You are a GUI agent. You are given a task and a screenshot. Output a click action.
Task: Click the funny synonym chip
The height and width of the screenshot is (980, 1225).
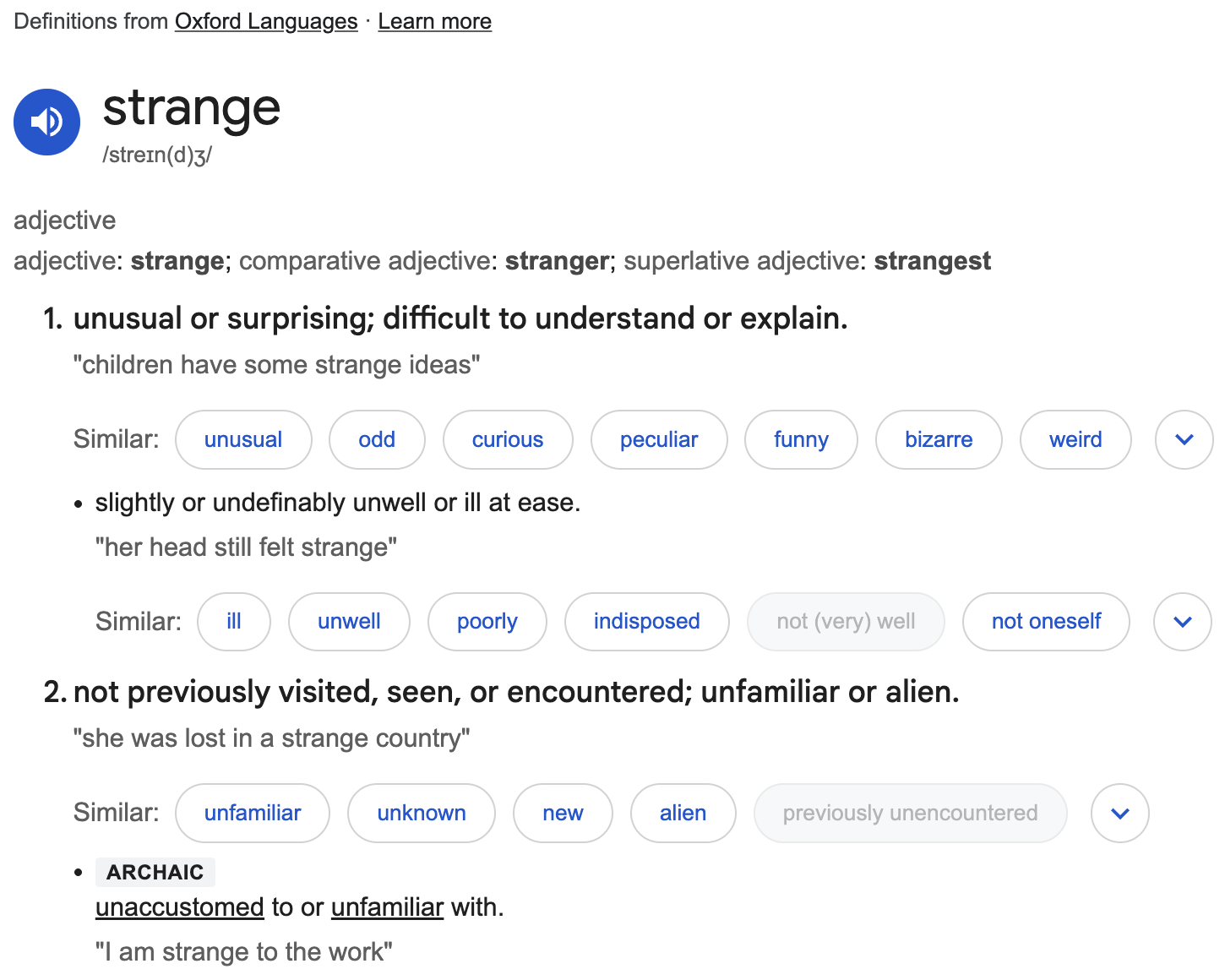click(x=801, y=439)
